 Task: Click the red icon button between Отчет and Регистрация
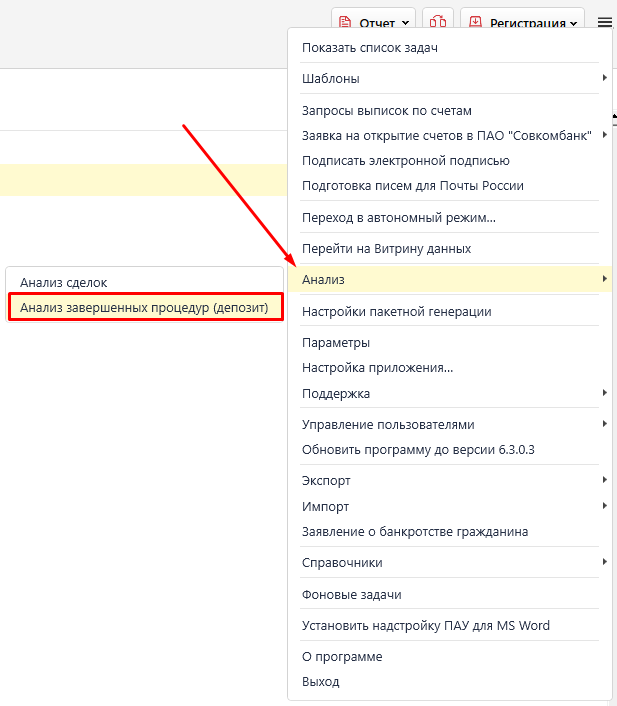(438, 21)
